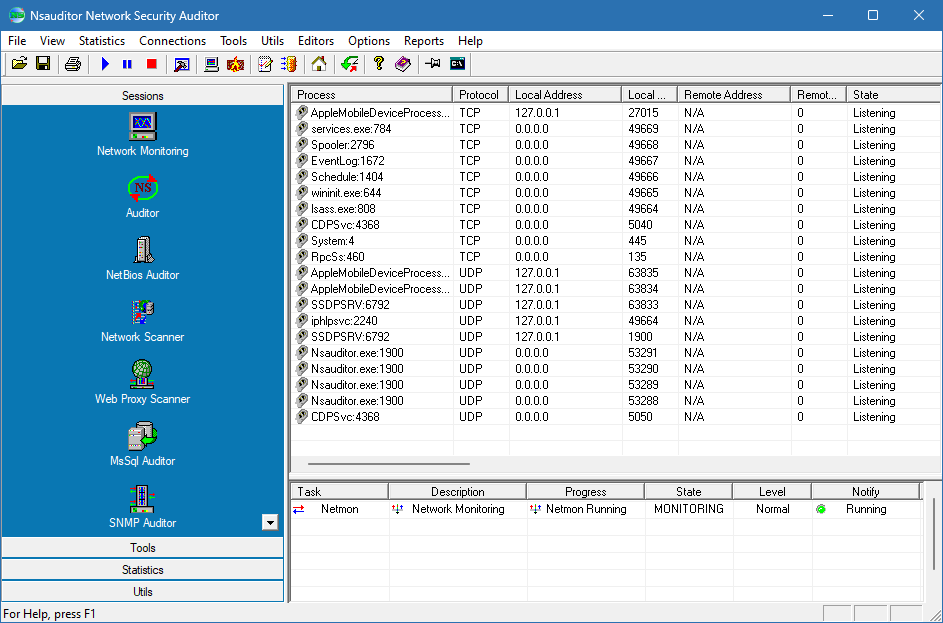Select the Schedule:1404 row
The image size is (943, 623).
[615, 177]
